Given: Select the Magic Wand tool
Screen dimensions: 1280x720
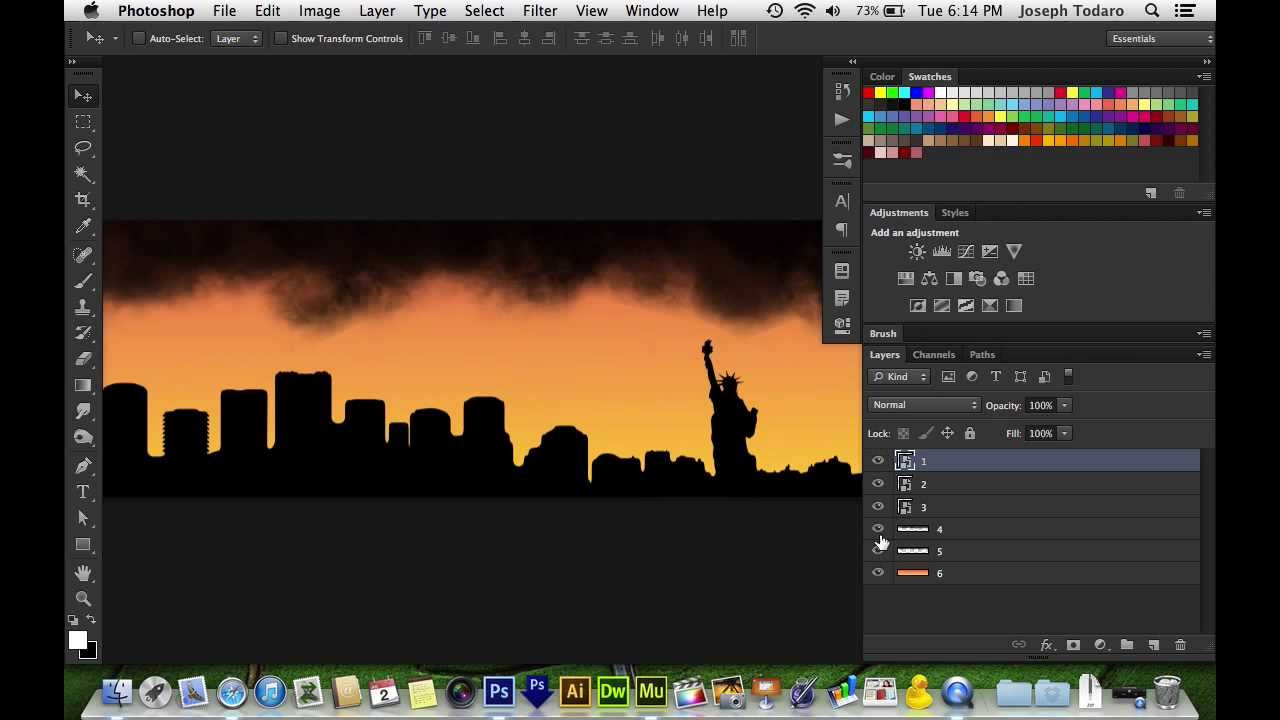Looking at the screenshot, I should (83, 174).
